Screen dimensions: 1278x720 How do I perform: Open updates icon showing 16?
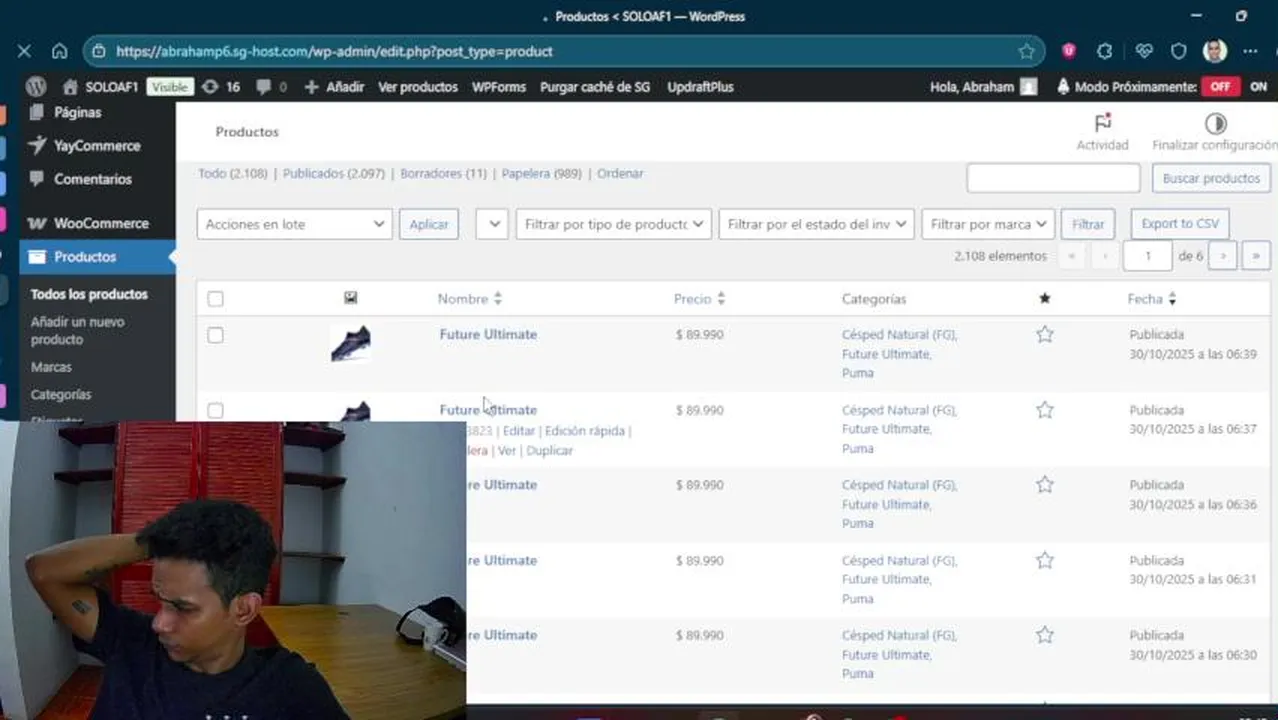[x=221, y=87]
